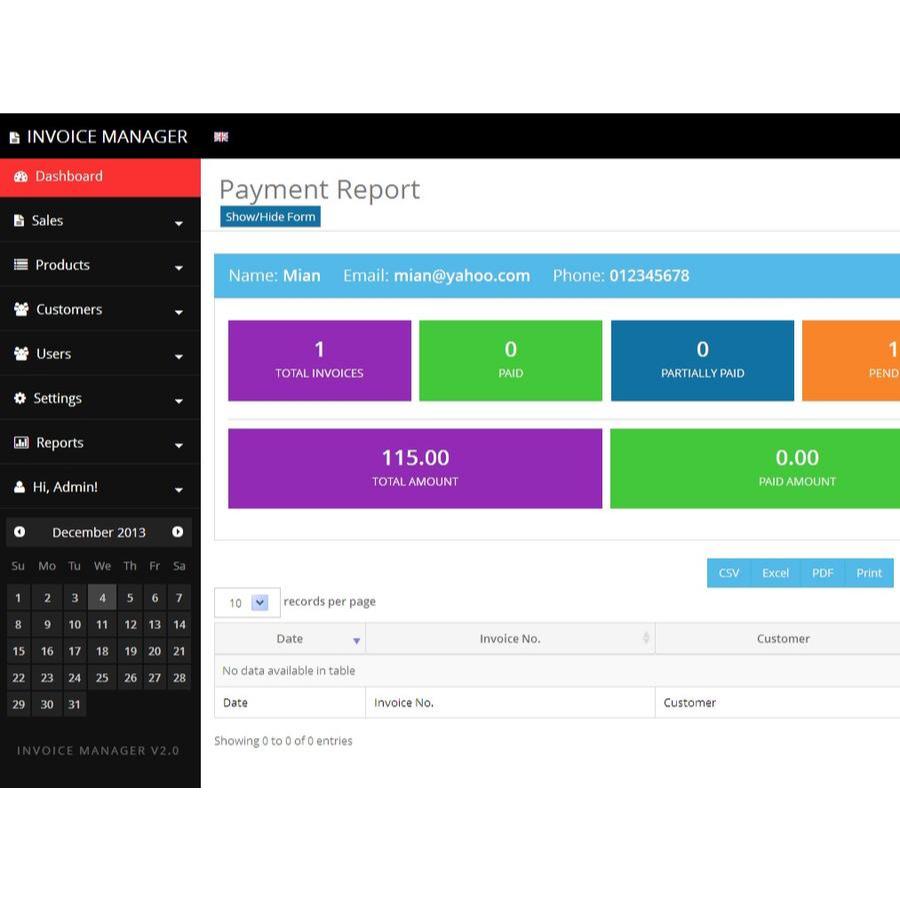Expand the Sales menu arrow
The height and width of the screenshot is (900, 900).
[x=179, y=223]
